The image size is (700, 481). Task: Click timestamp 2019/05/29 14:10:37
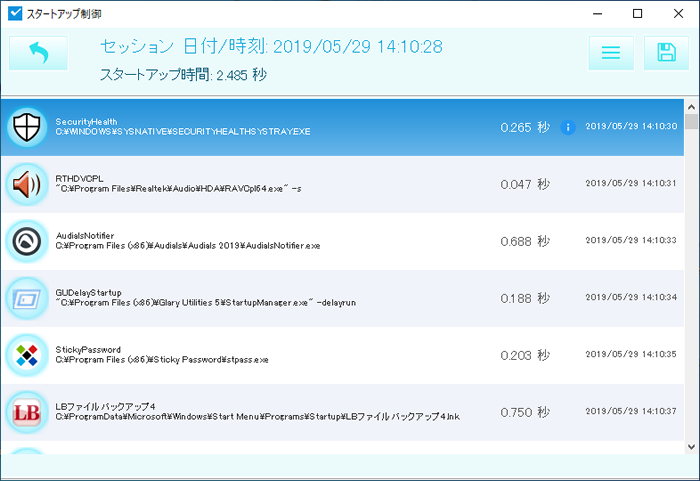(631, 411)
